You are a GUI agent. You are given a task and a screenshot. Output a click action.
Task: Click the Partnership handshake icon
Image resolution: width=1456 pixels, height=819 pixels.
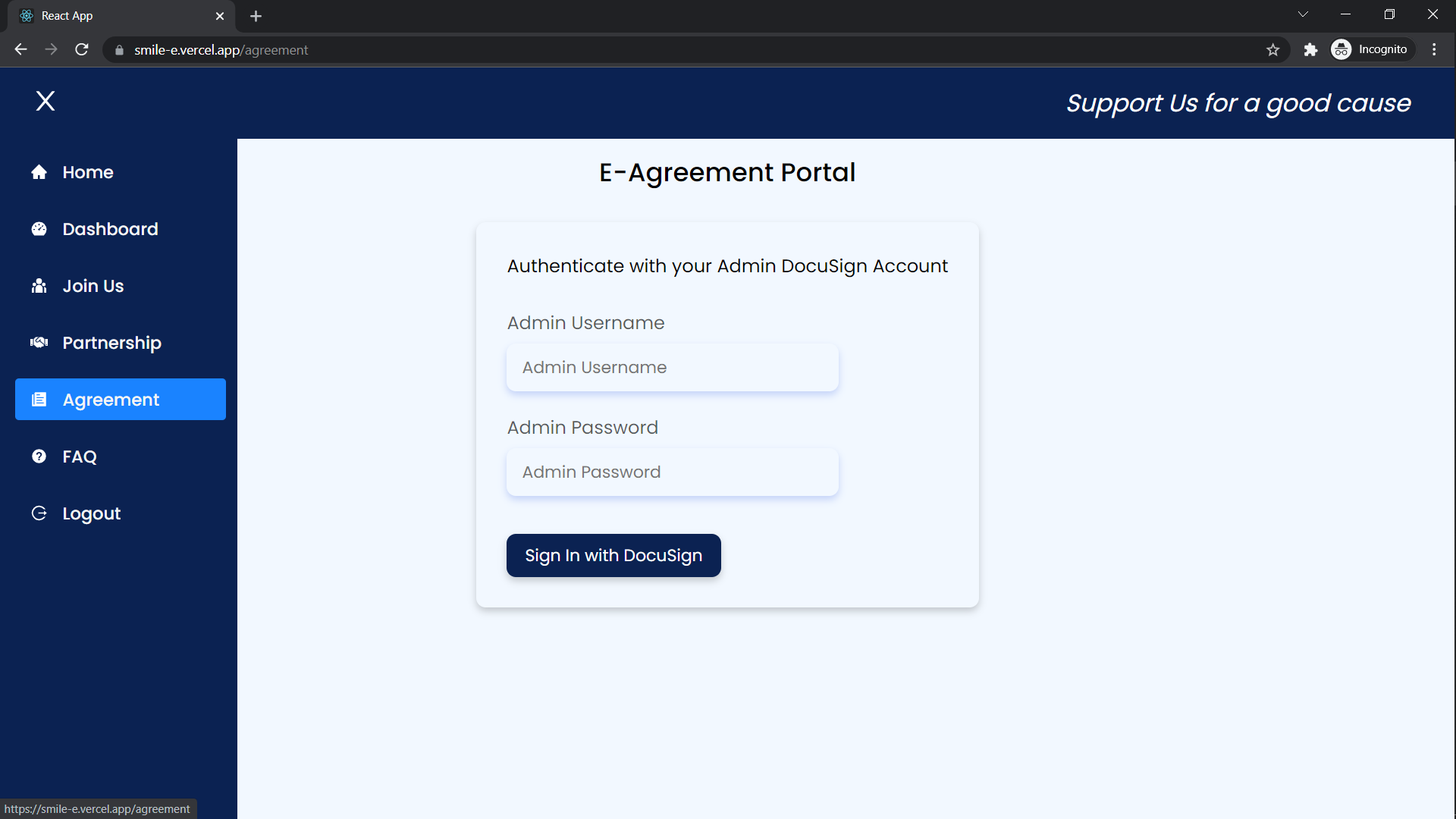point(39,343)
